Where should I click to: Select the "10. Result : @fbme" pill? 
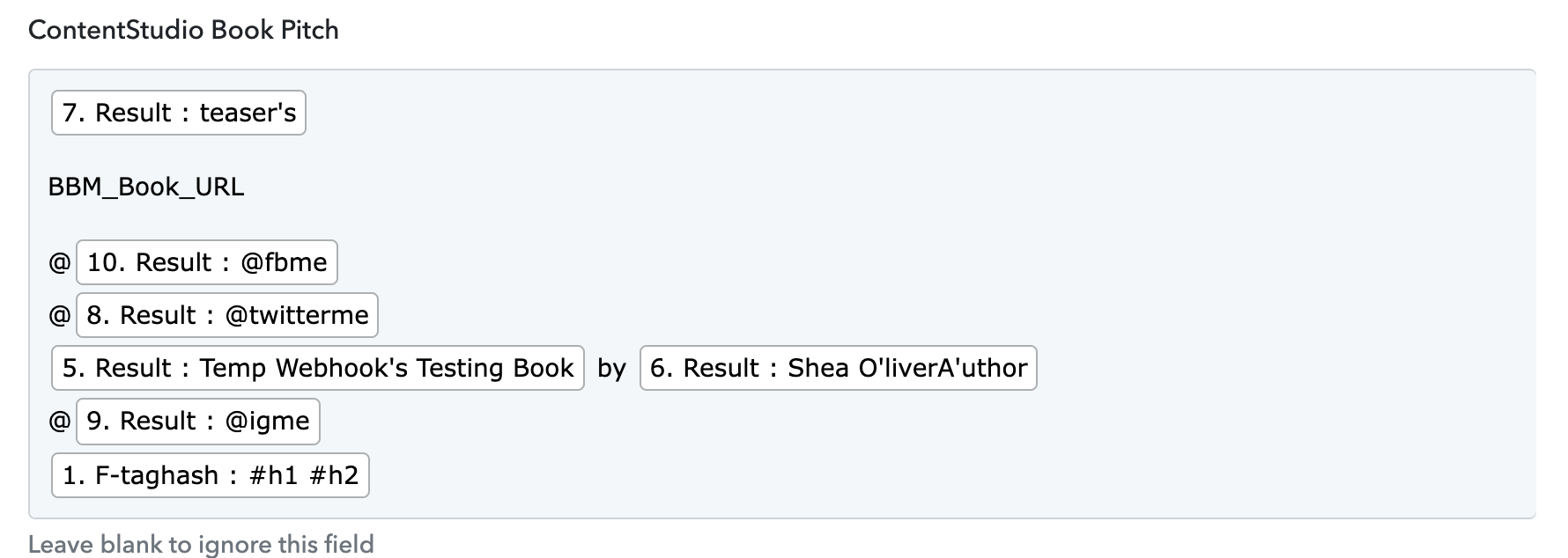tap(207, 262)
